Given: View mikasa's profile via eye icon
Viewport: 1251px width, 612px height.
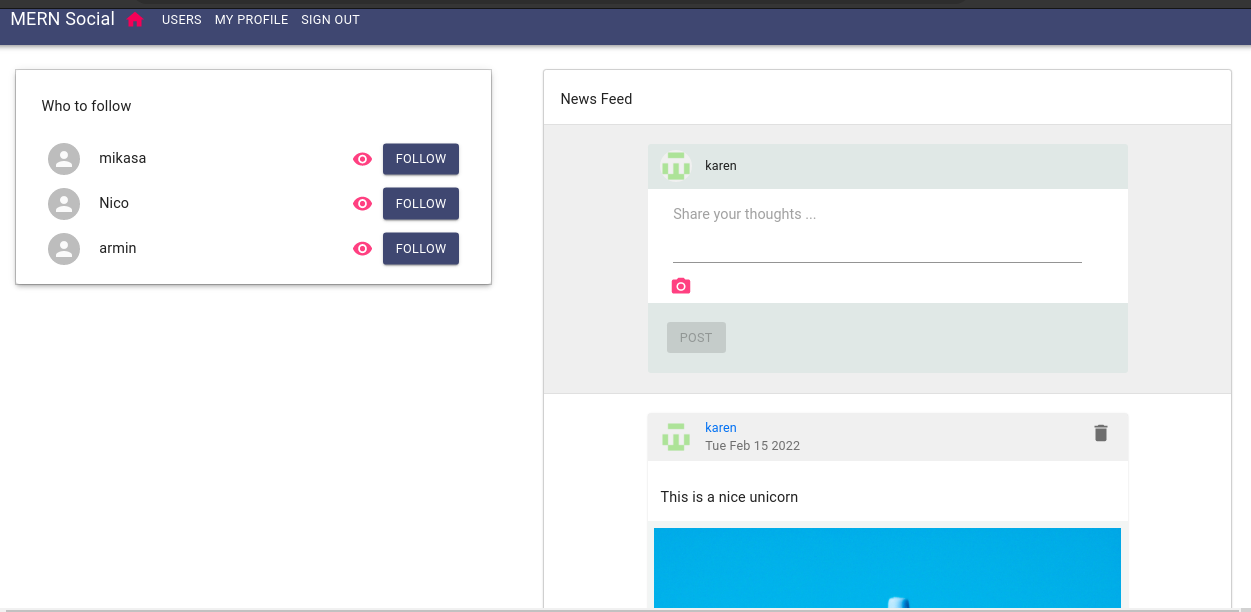Looking at the screenshot, I should coord(362,159).
